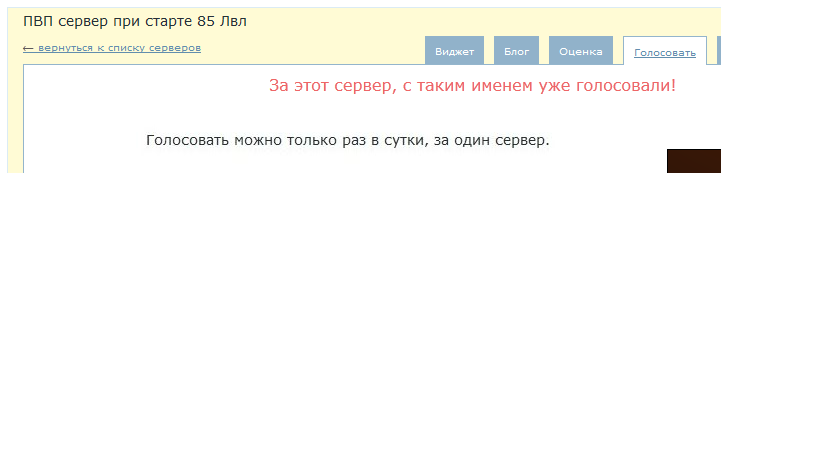Click the active Голосовать tab

pyautogui.click(x=664, y=52)
